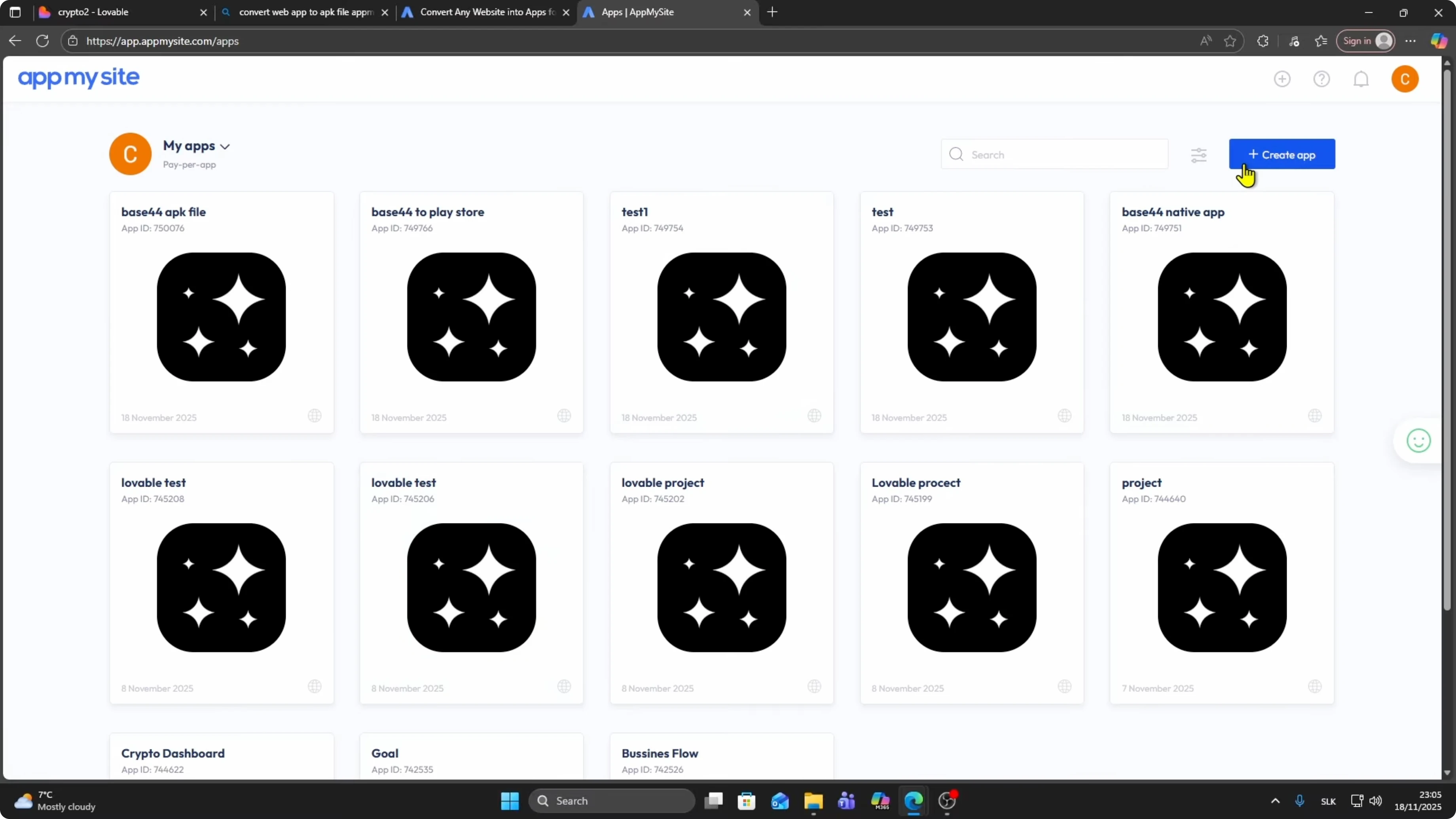Open the weather widget on taskbar
Image resolution: width=1456 pixels, height=819 pixels.
(x=55, y=801)
